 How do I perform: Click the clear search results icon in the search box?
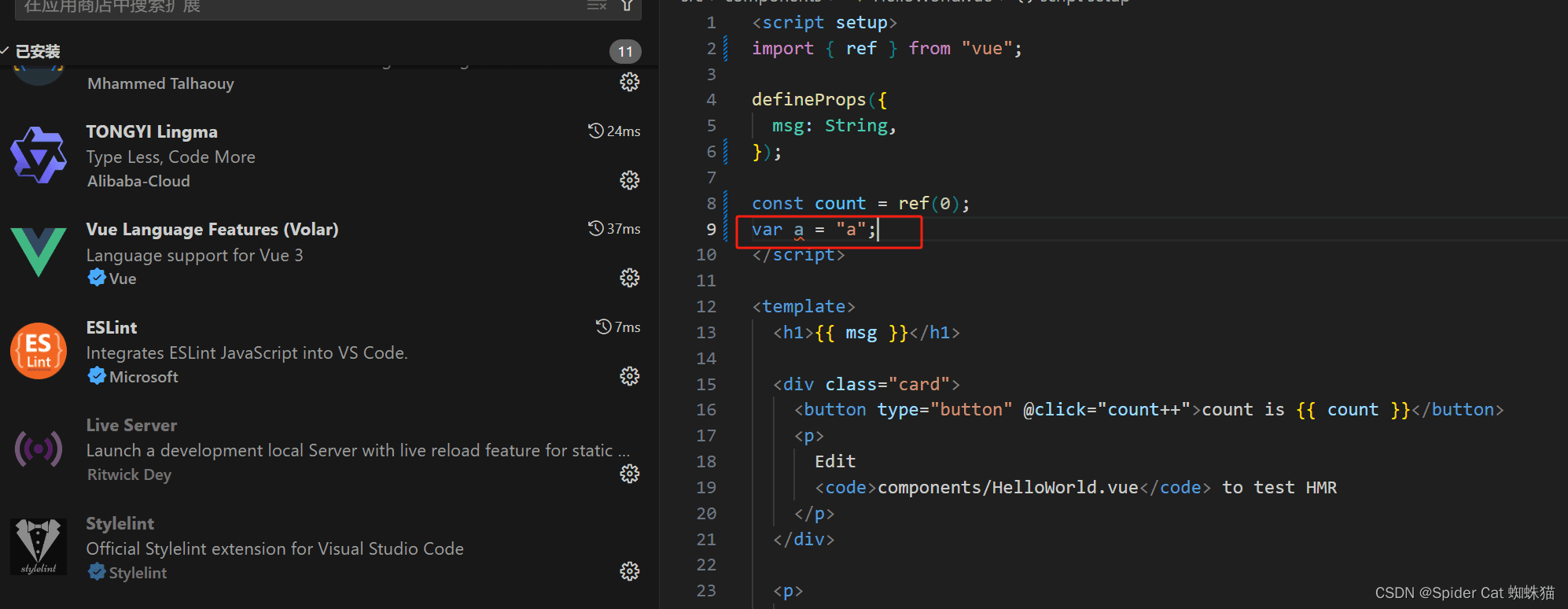597,6
